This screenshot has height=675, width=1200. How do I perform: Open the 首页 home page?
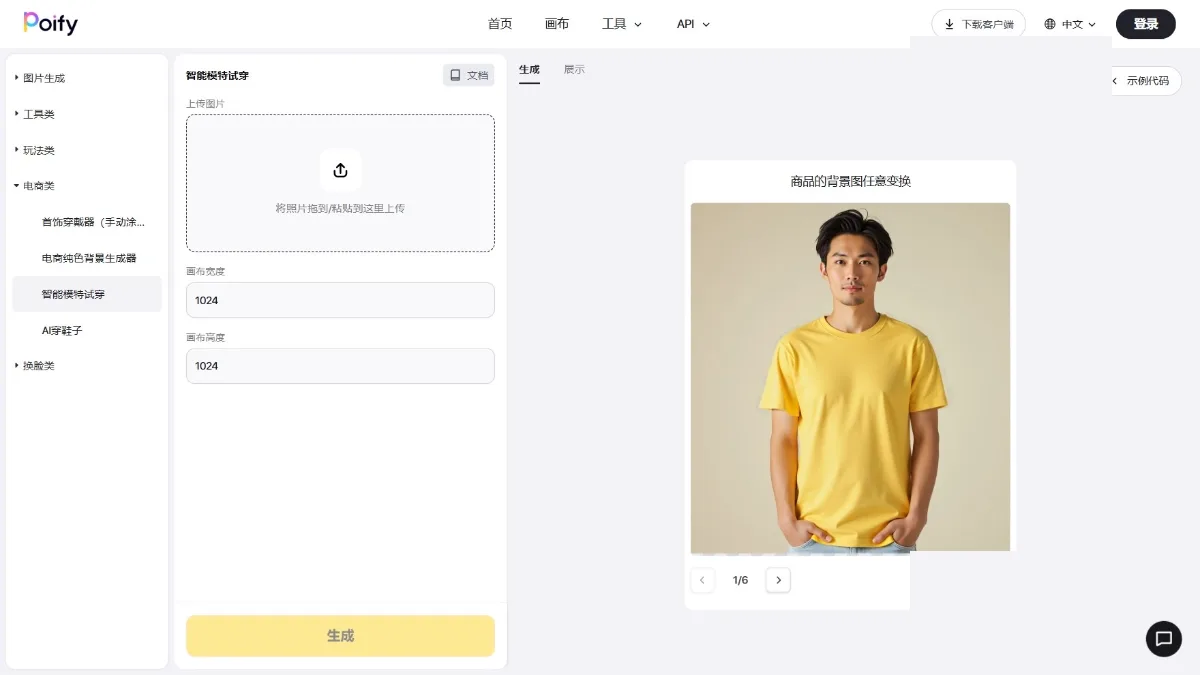(500, 24)
